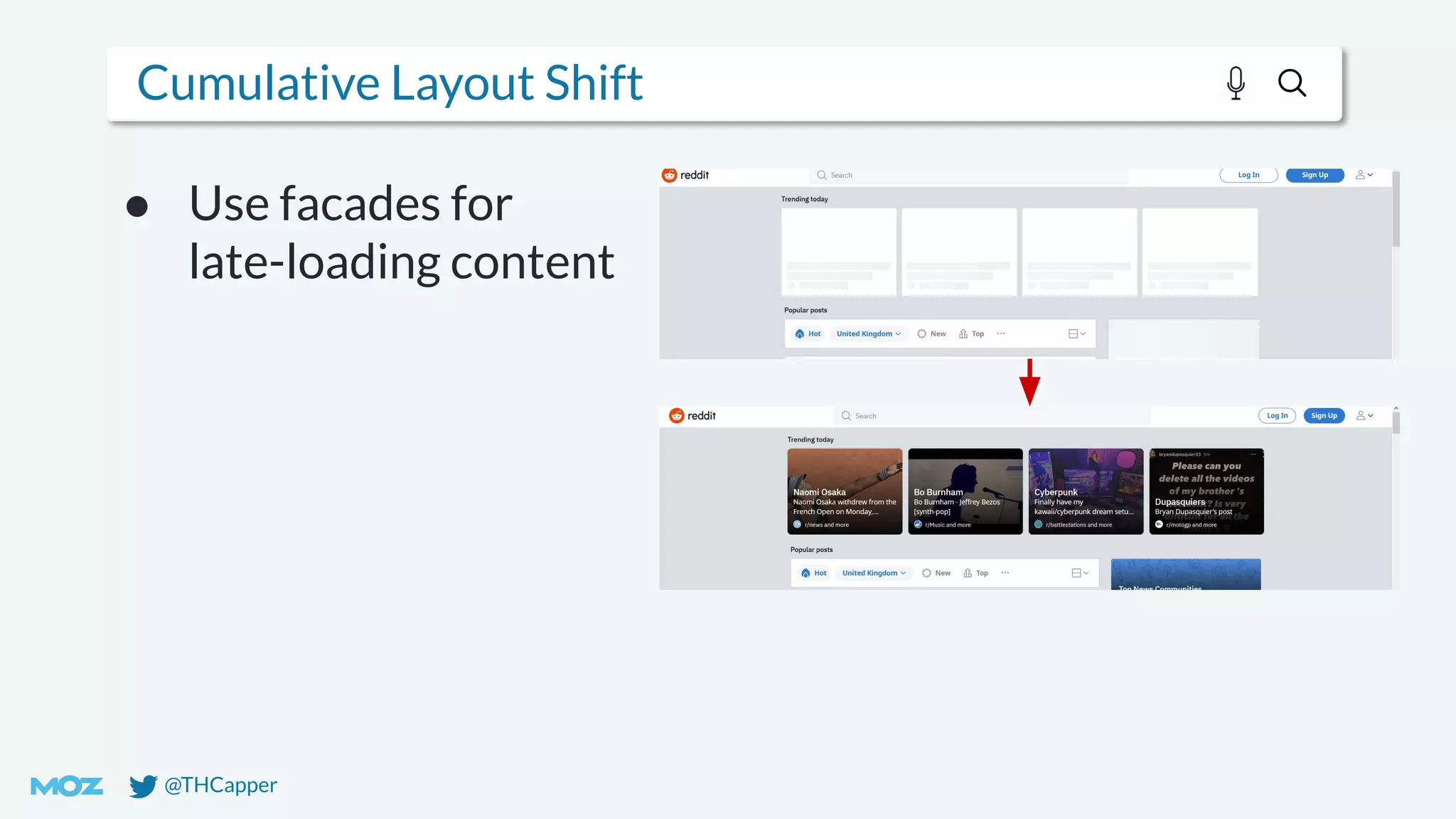Click the Top News Communities banner
The image size is (1456, 819).
[x=1186, y=574]
